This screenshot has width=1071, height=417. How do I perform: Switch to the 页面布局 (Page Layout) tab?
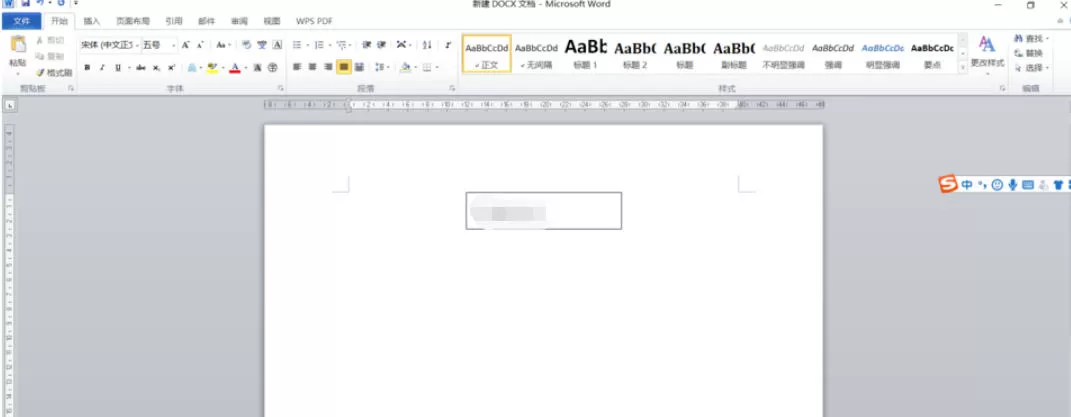click(x=133, y=21)
